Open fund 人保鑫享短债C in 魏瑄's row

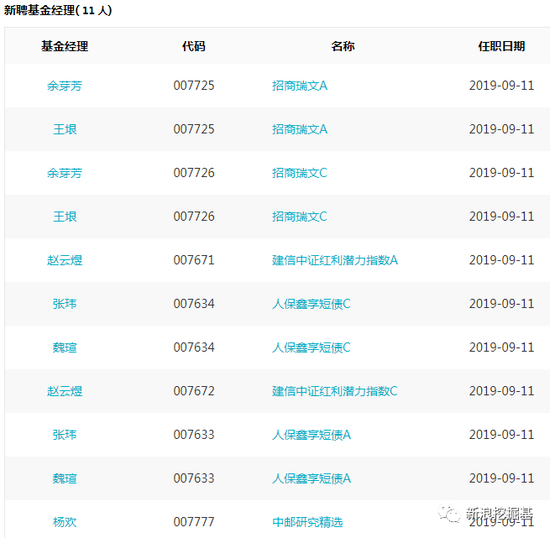pos(311,348)
